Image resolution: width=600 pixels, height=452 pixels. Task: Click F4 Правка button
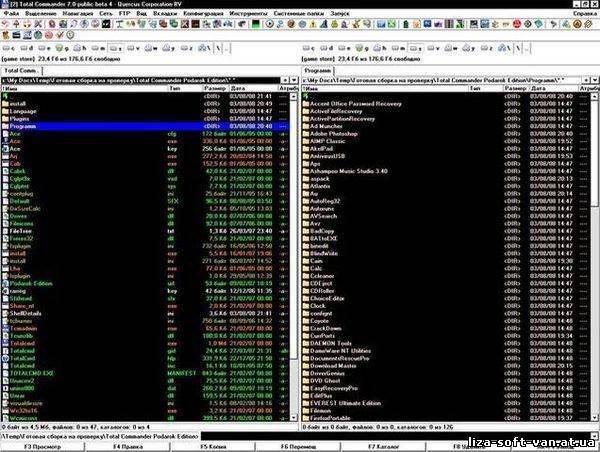click(128, 447)
